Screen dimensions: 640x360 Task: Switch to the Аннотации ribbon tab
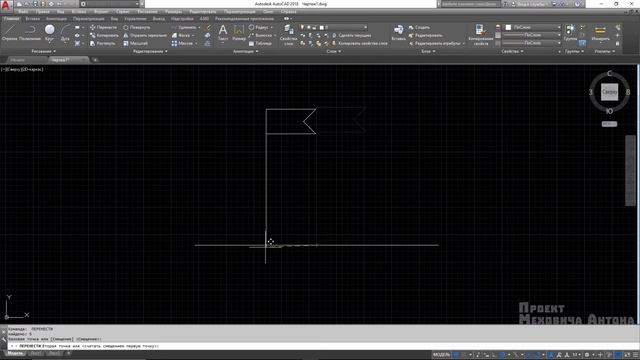point(56,19)
